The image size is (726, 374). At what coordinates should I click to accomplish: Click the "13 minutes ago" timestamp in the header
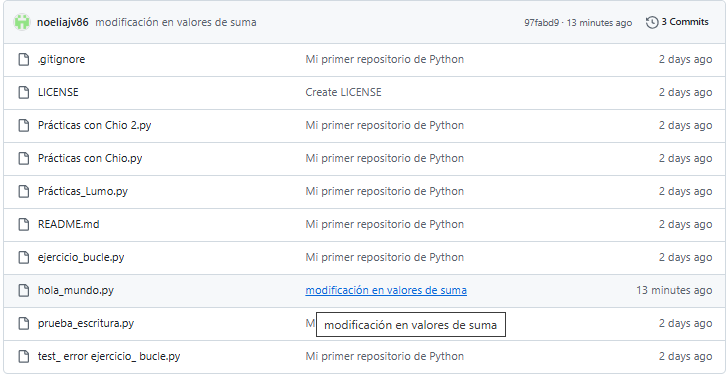point(599,23)
